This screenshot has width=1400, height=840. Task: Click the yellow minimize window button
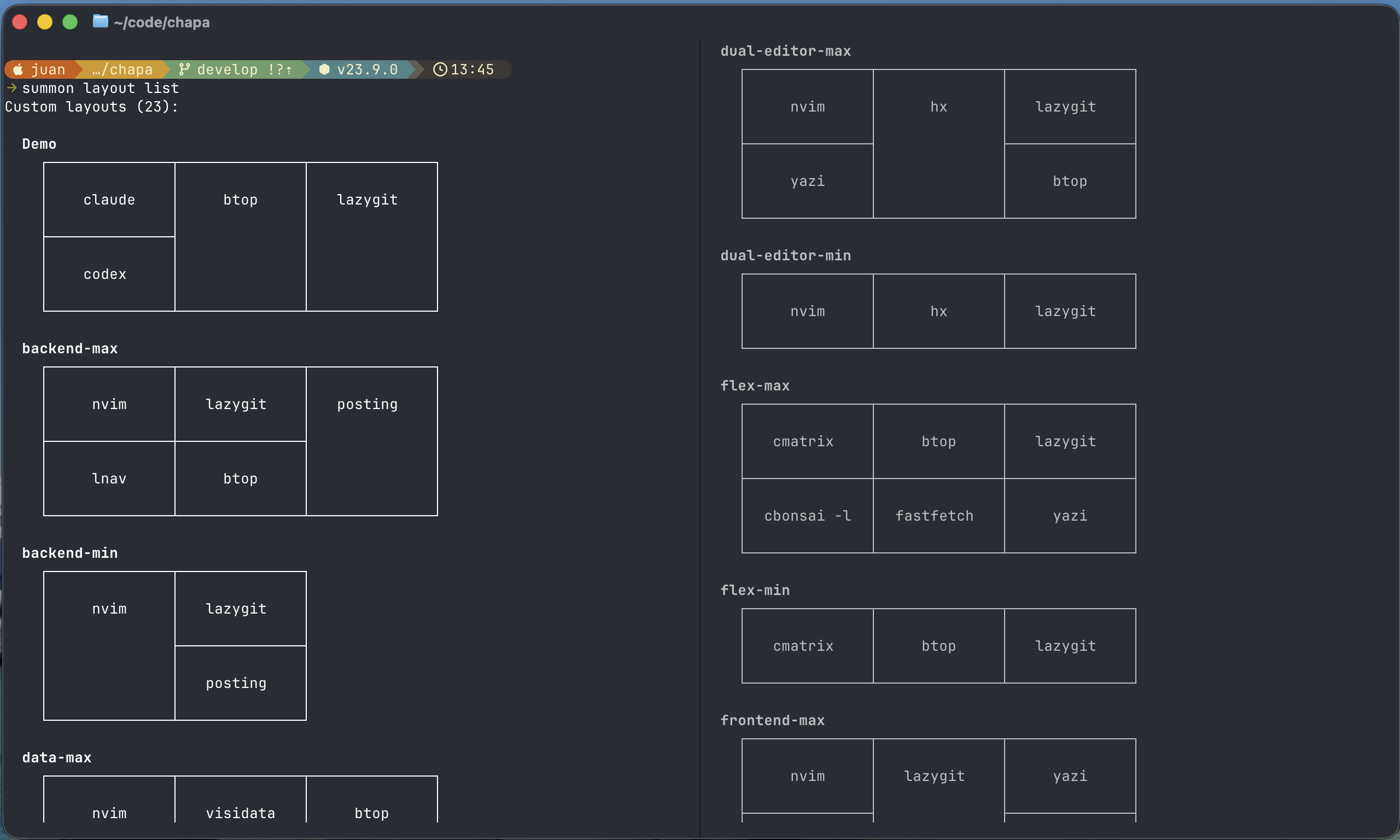point(45,21)
